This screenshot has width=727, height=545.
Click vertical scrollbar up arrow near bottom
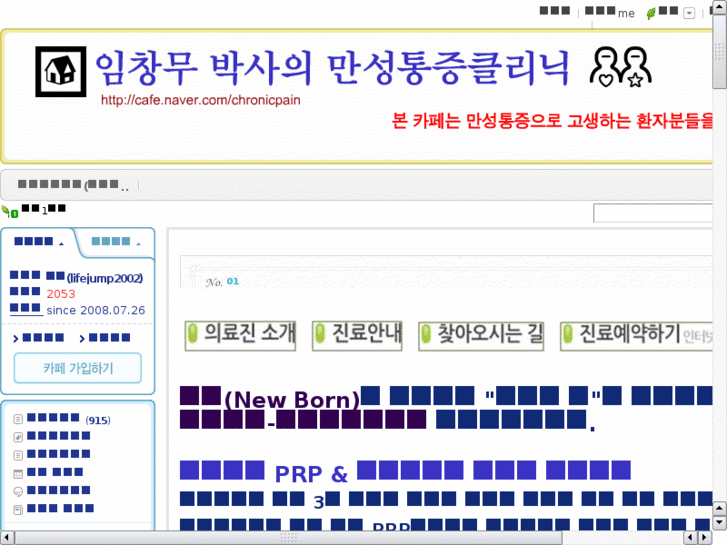[720, 508]
